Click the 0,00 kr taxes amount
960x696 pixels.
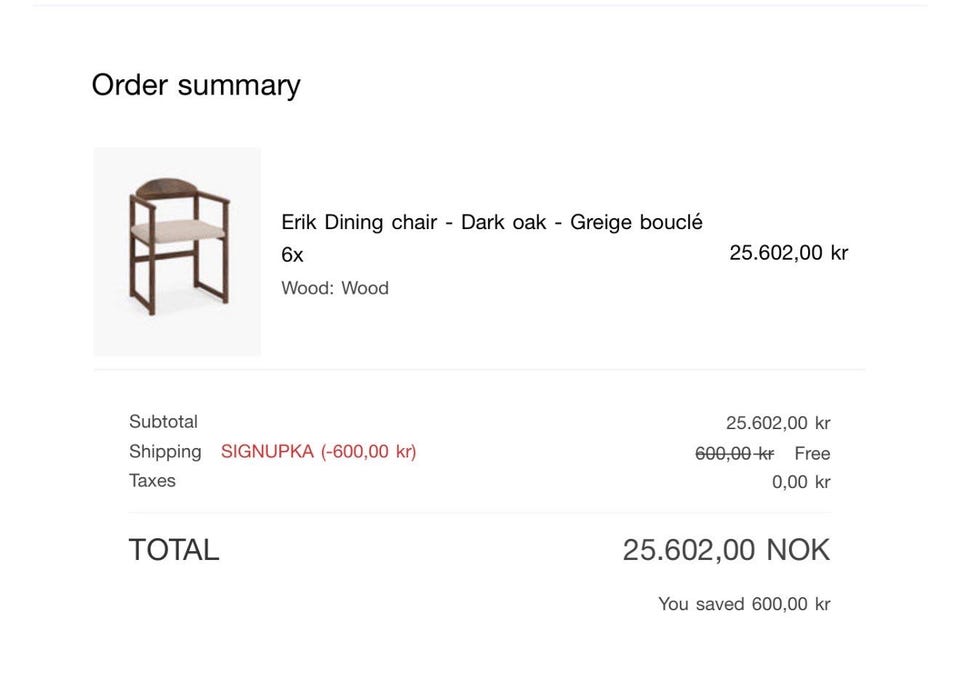801,482
